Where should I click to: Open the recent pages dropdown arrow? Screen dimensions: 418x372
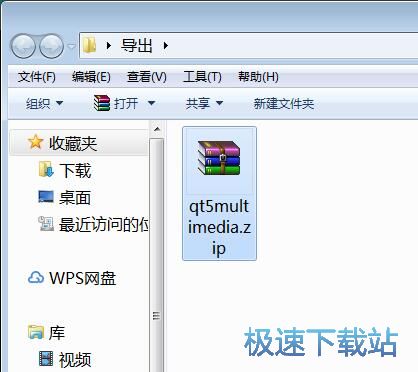coord(71,46)
